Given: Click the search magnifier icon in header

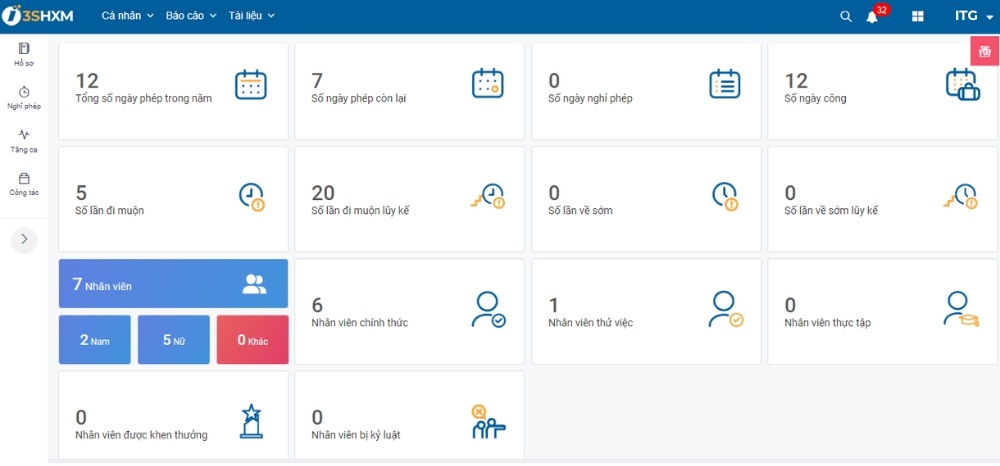Looking at the screenshot, I should tap(845, 16).
